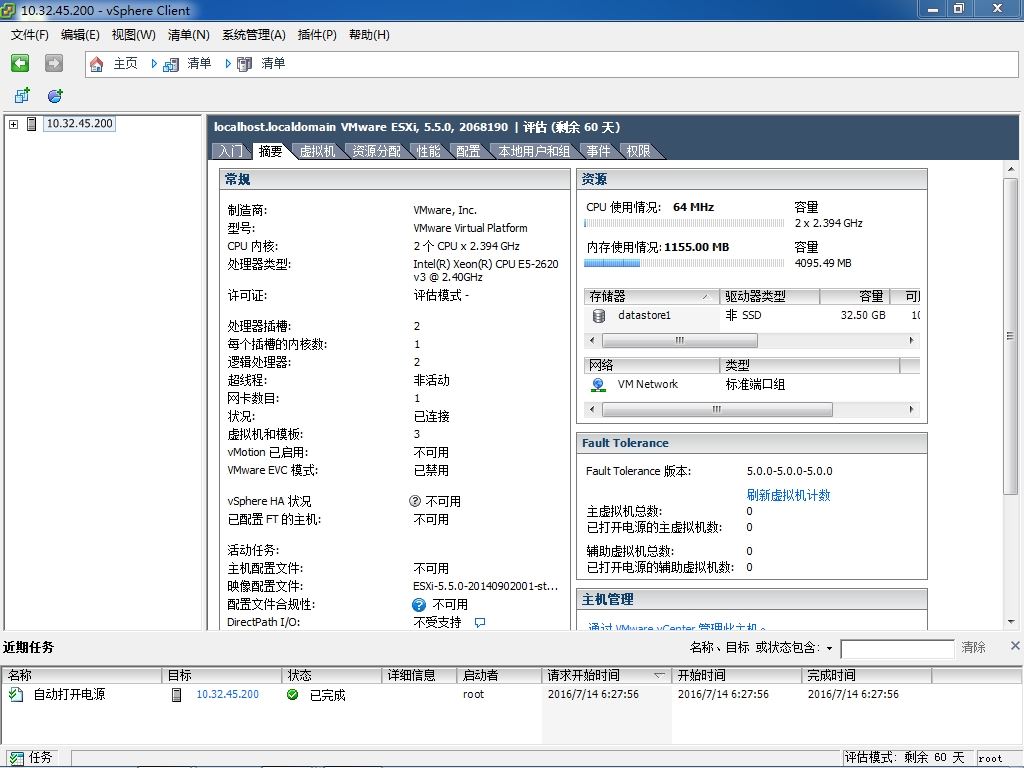1024x768 pixels.
Task: Switch to the 配置 tab
Action: [x=468, y=152]
